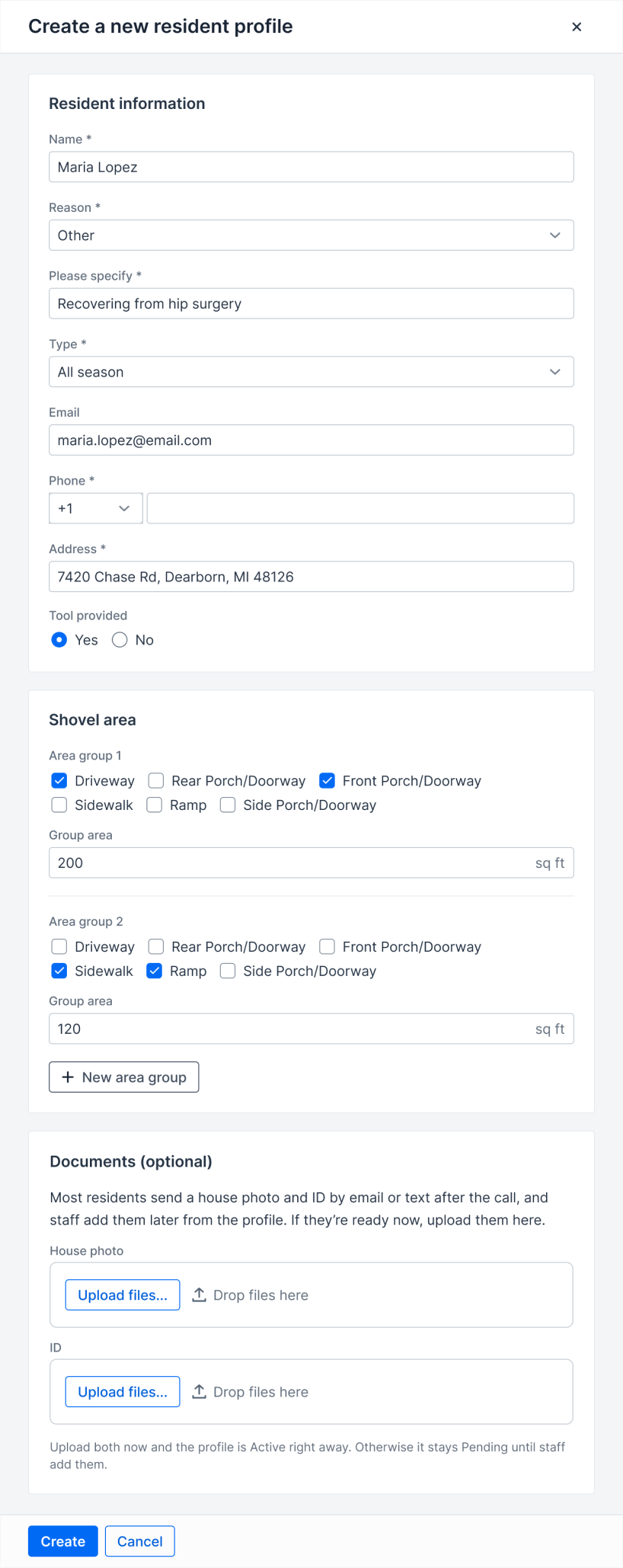Close the resident profile dialog
623x1568 pixels.
point(577,27)
